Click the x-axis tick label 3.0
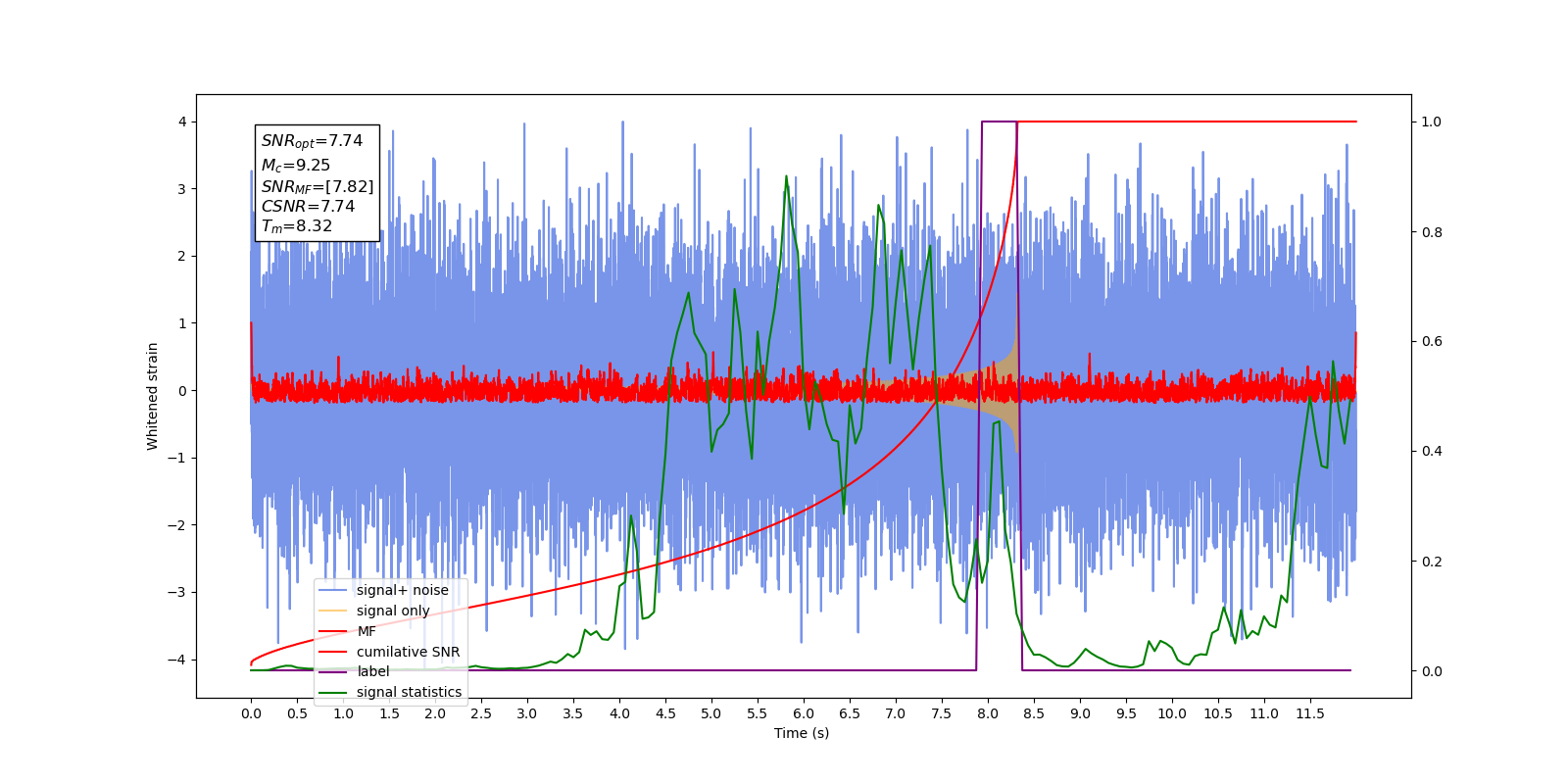The width and height of the screenshot is (1568, 784). click(527, 713)
